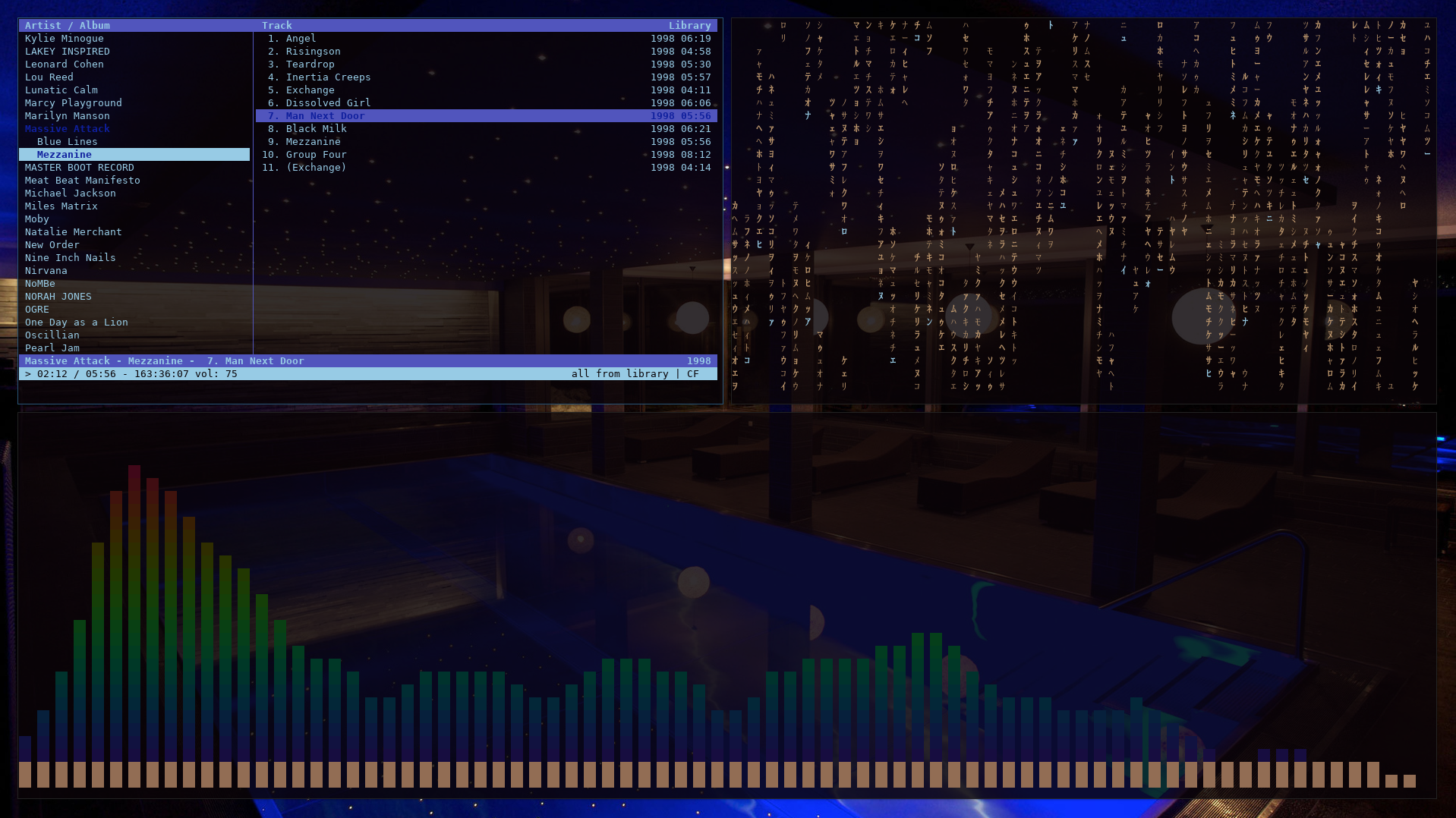Click the Track column header
Viewport: 1456px width, 818px height.
point(276,26)
